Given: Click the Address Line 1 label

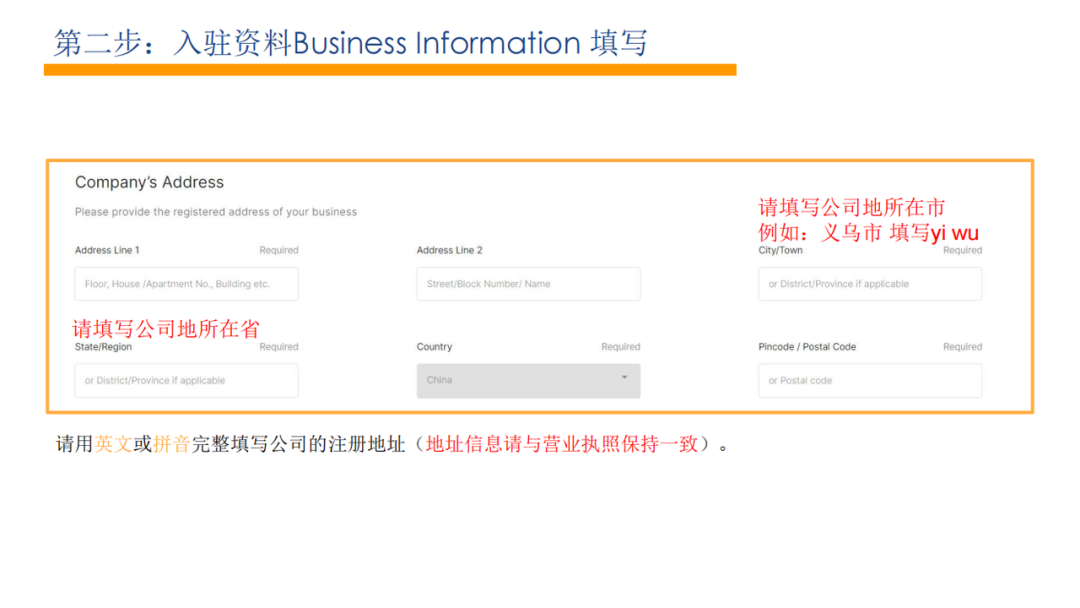Looking at the screenshot, I should coord(107,250).
